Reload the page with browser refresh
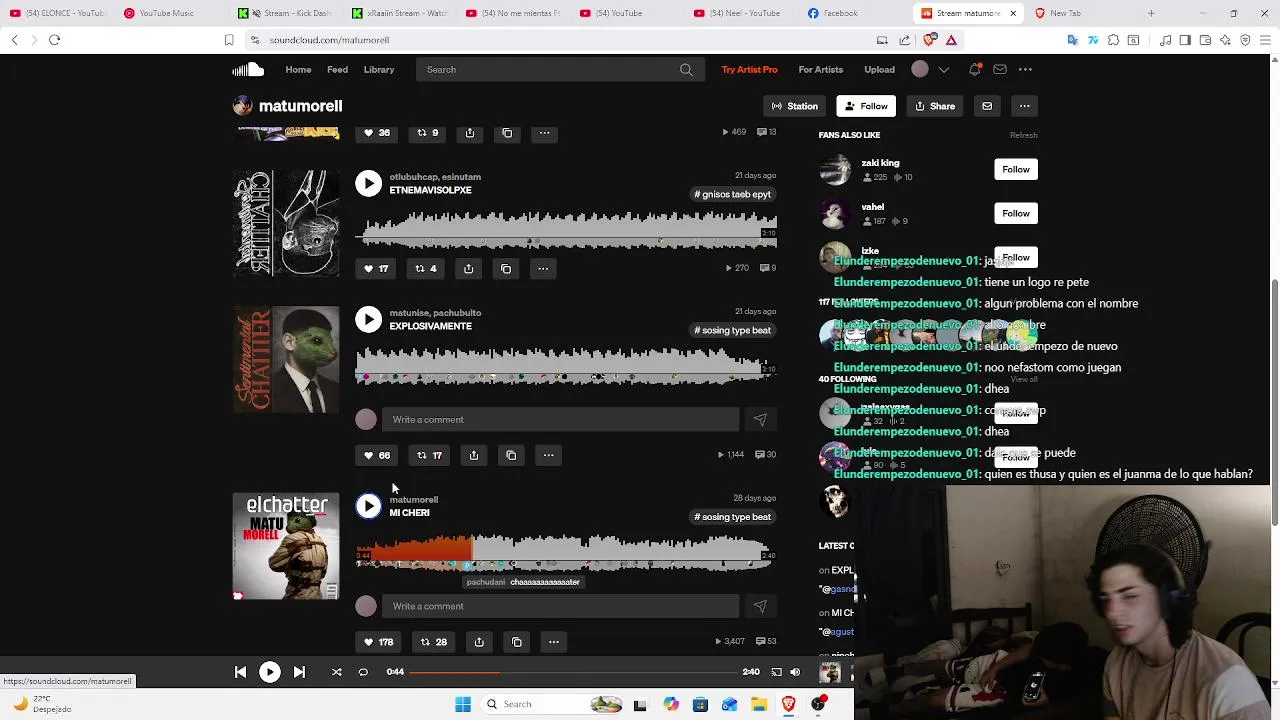 click(x=54, y=40)
